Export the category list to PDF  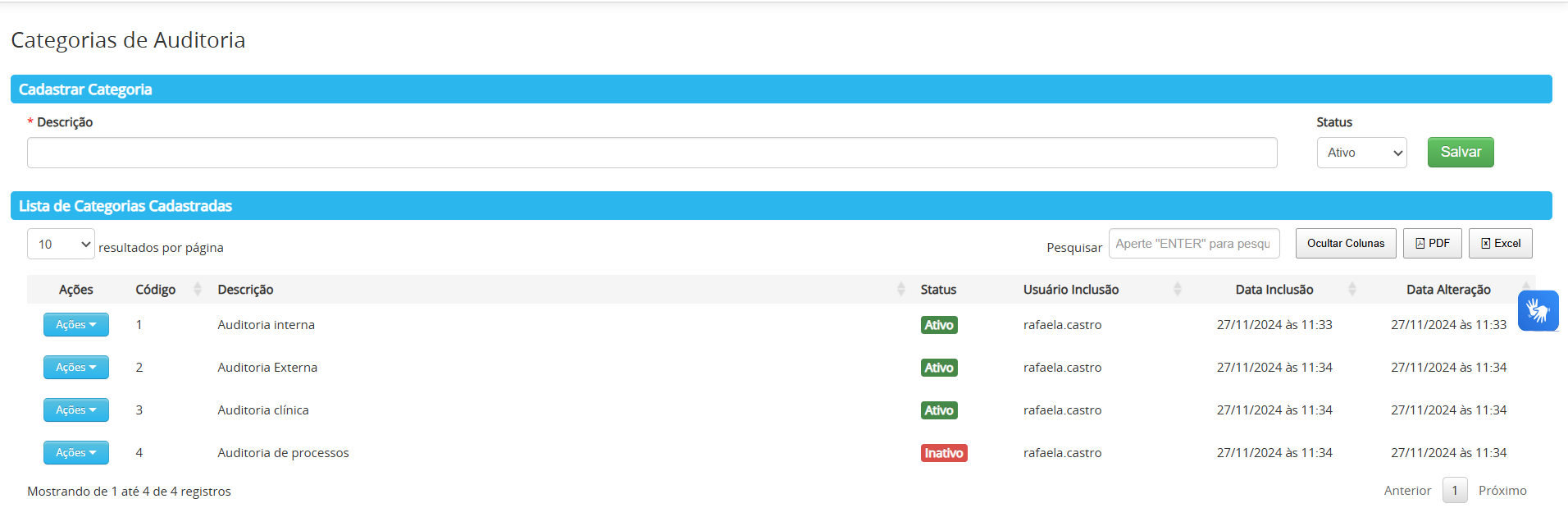pyautogui.click(x=1432, y=244)
